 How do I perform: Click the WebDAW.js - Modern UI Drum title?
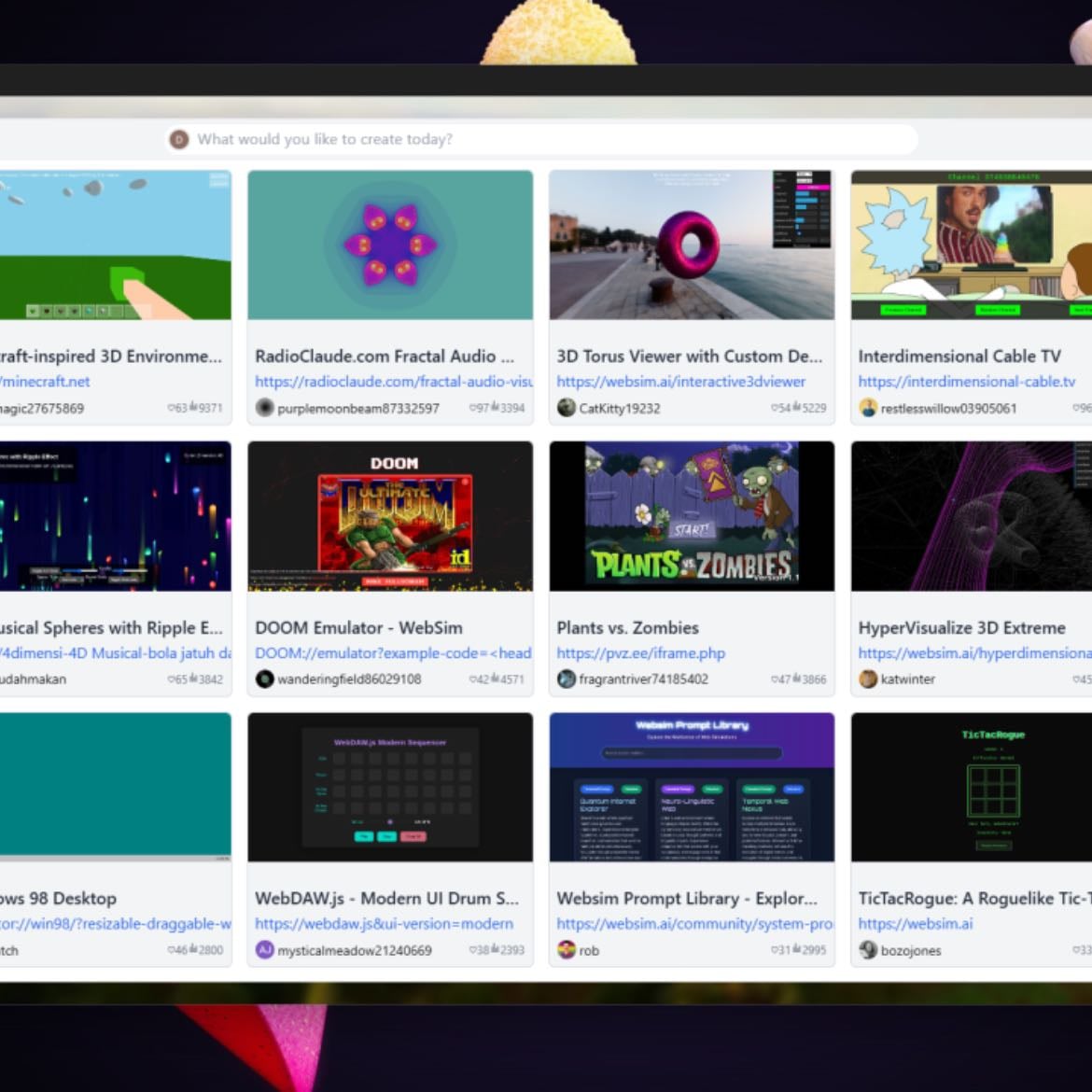tap(386, 899)
